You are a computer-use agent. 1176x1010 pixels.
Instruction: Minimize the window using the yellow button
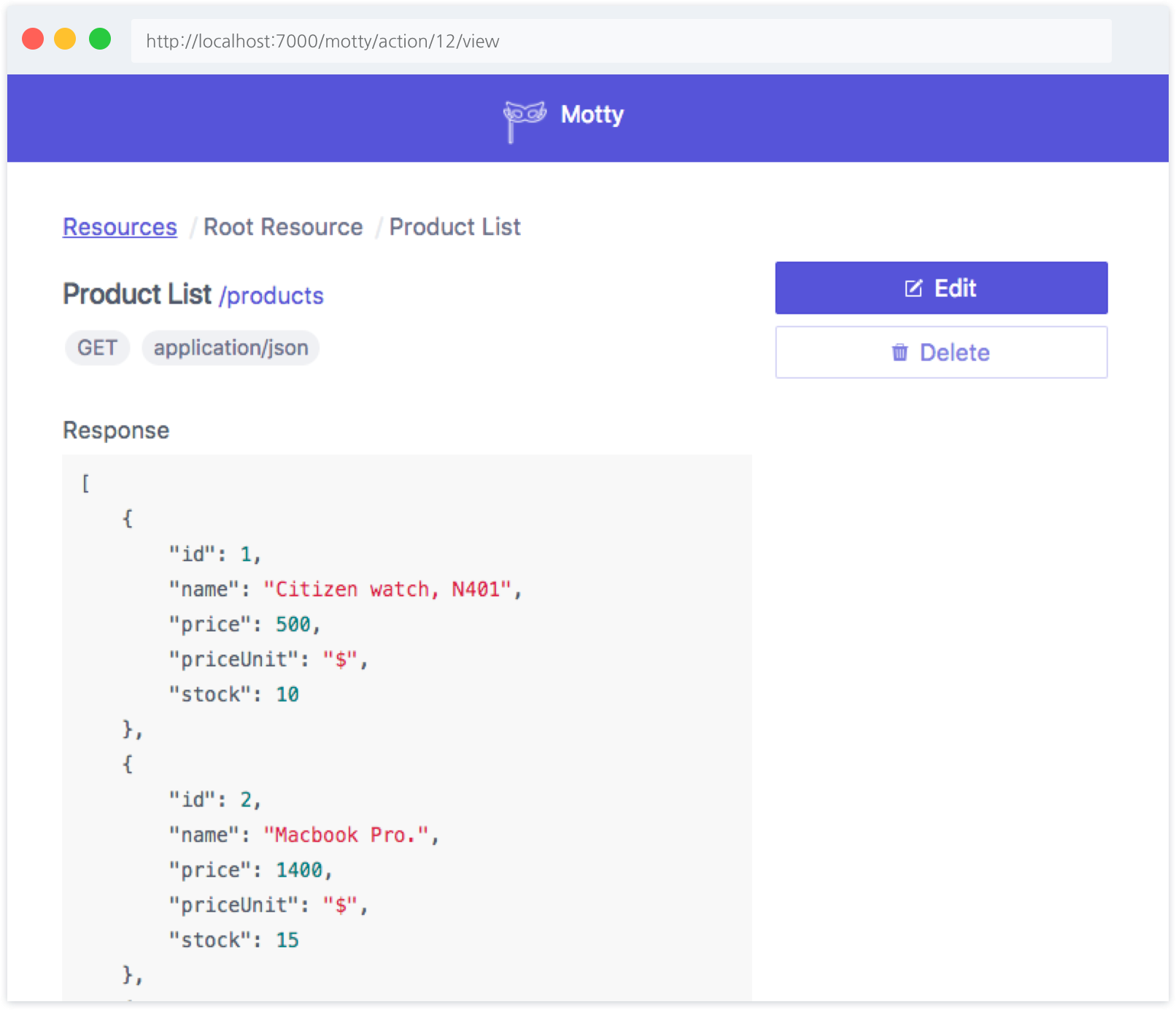(66, 39)
